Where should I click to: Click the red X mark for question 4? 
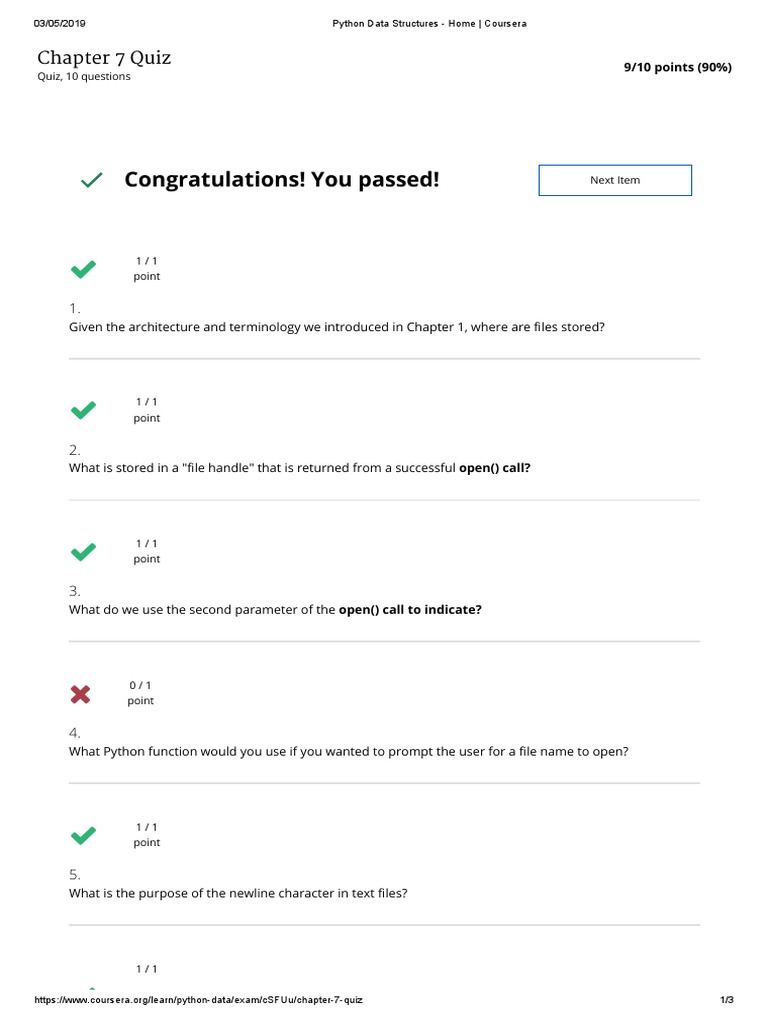[81, 693]
